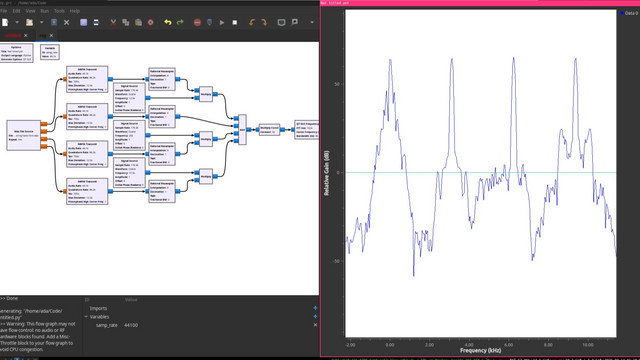This screenshot has width=640, height=360.
Task: Create a new flow graph from toolbar
Action: (x=5, y=22)
